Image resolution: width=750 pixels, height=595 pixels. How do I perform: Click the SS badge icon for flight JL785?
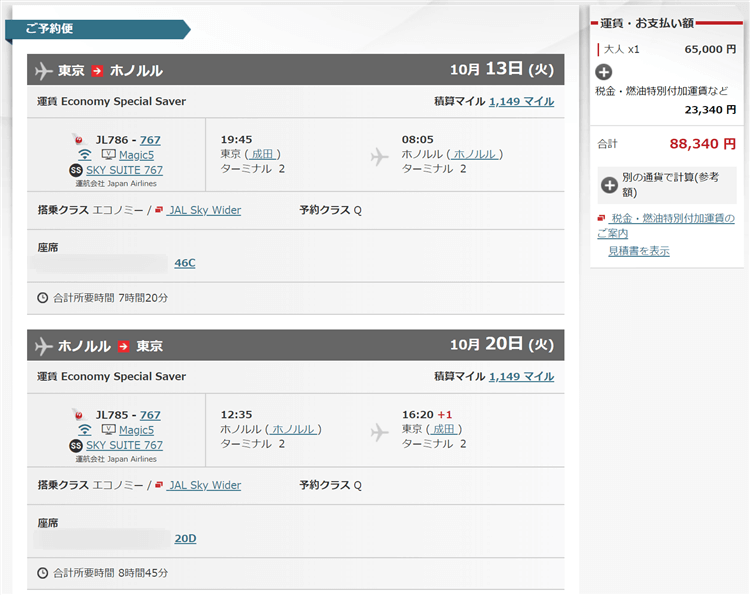coord(76,445)
